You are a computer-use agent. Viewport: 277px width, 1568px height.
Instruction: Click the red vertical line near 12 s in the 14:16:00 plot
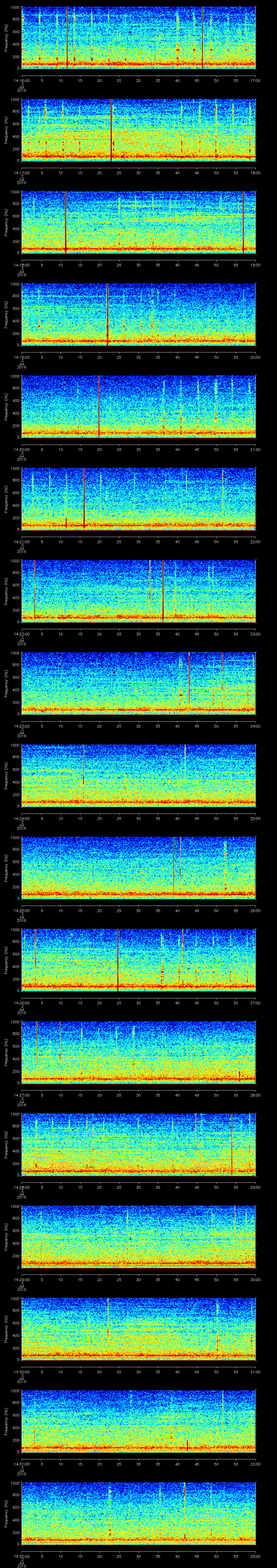68,38
